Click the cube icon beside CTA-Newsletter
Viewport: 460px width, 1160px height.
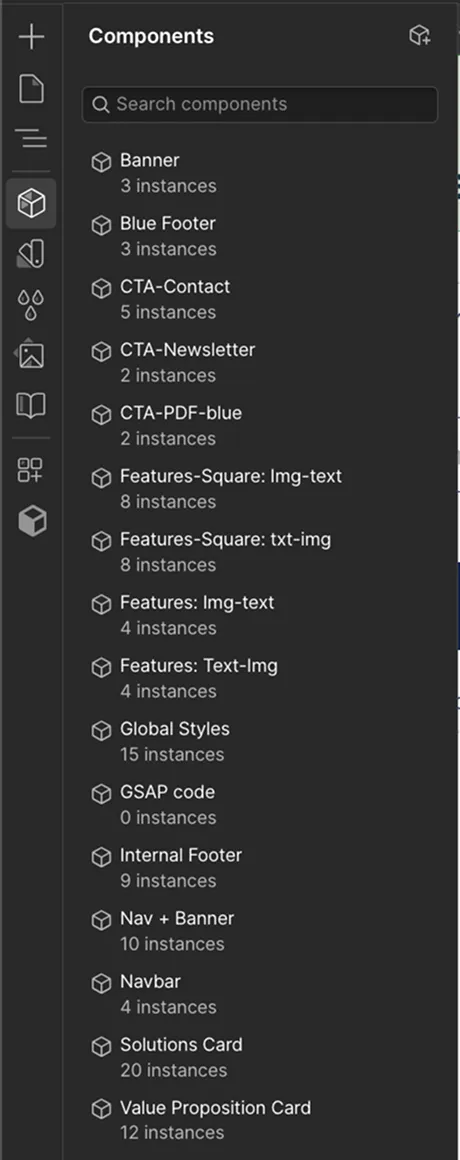[x=101, y=352]
